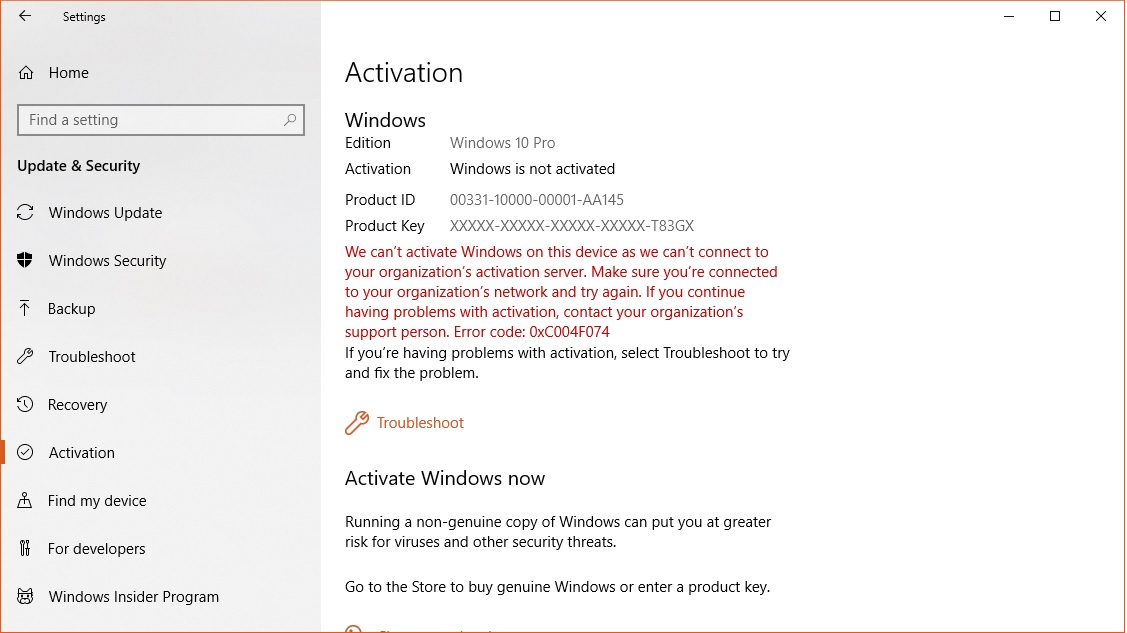Click the Activation checkmark circle icon

pyautogui.click(x=25, y=452)
